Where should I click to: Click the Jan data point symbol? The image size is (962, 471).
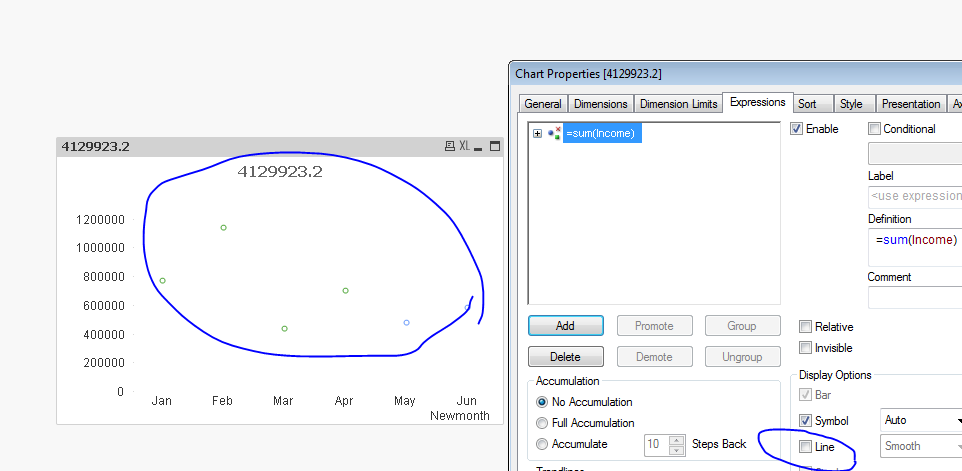[163, 280]
